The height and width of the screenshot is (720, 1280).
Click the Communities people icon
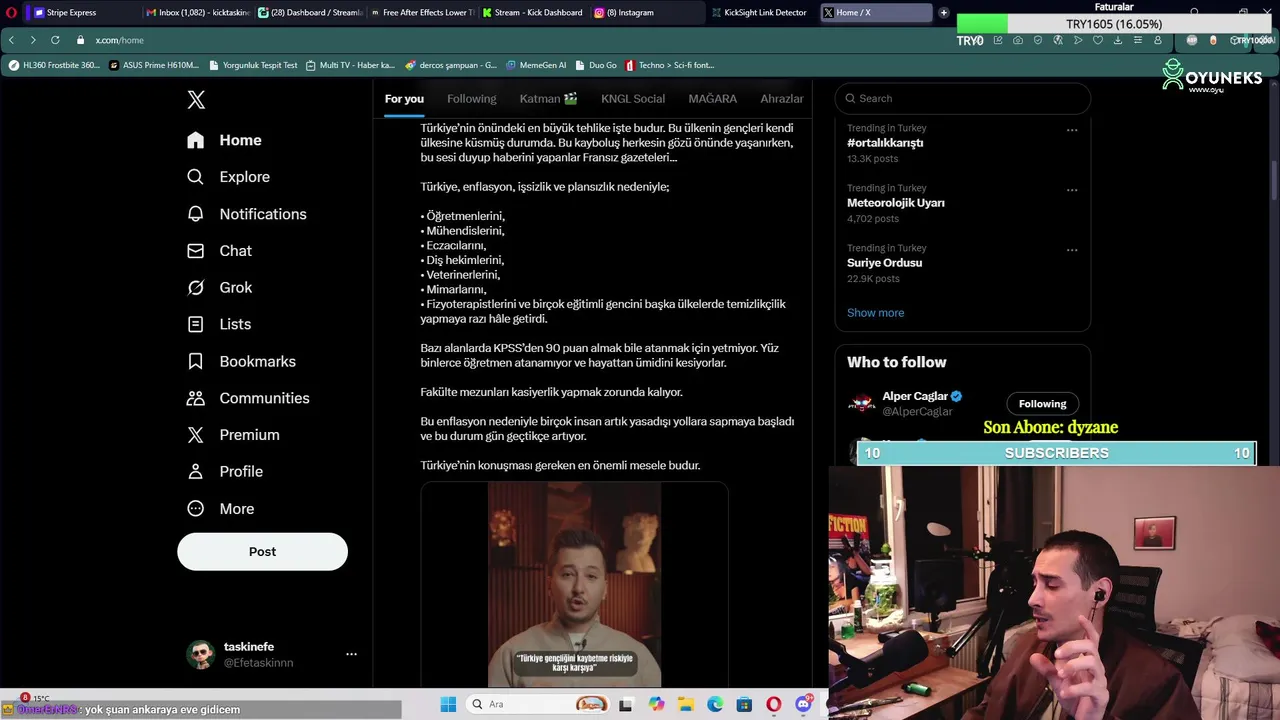(196, 398)
